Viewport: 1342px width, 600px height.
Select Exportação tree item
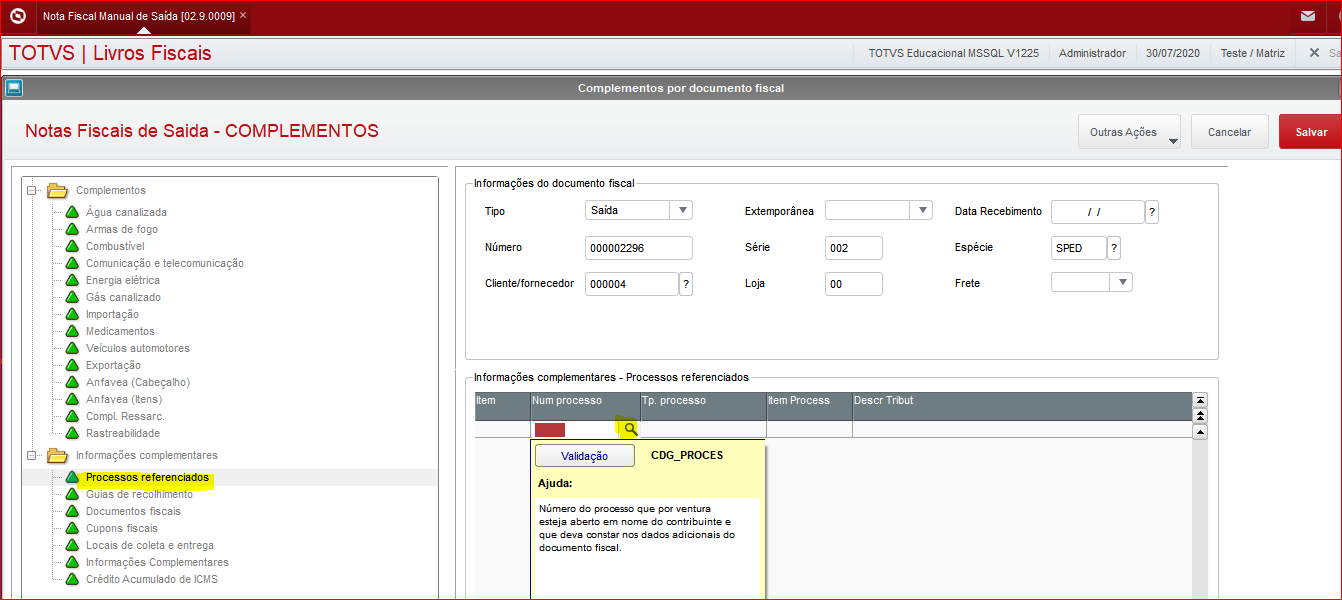113,365
